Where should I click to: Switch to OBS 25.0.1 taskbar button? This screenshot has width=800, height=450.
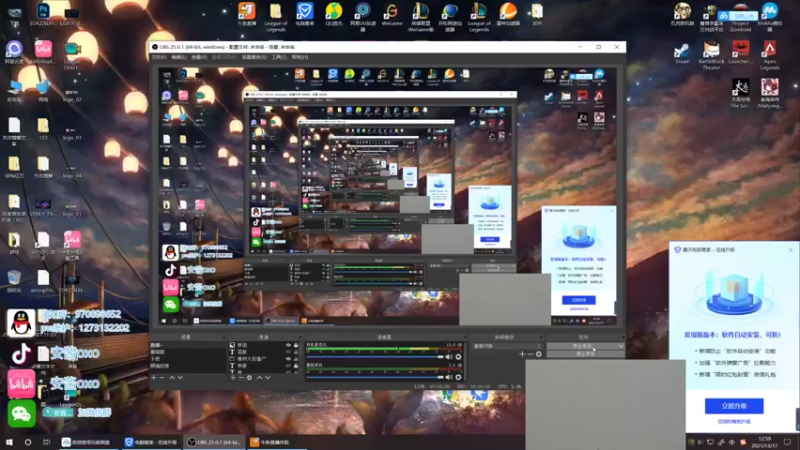click(214, 442)
